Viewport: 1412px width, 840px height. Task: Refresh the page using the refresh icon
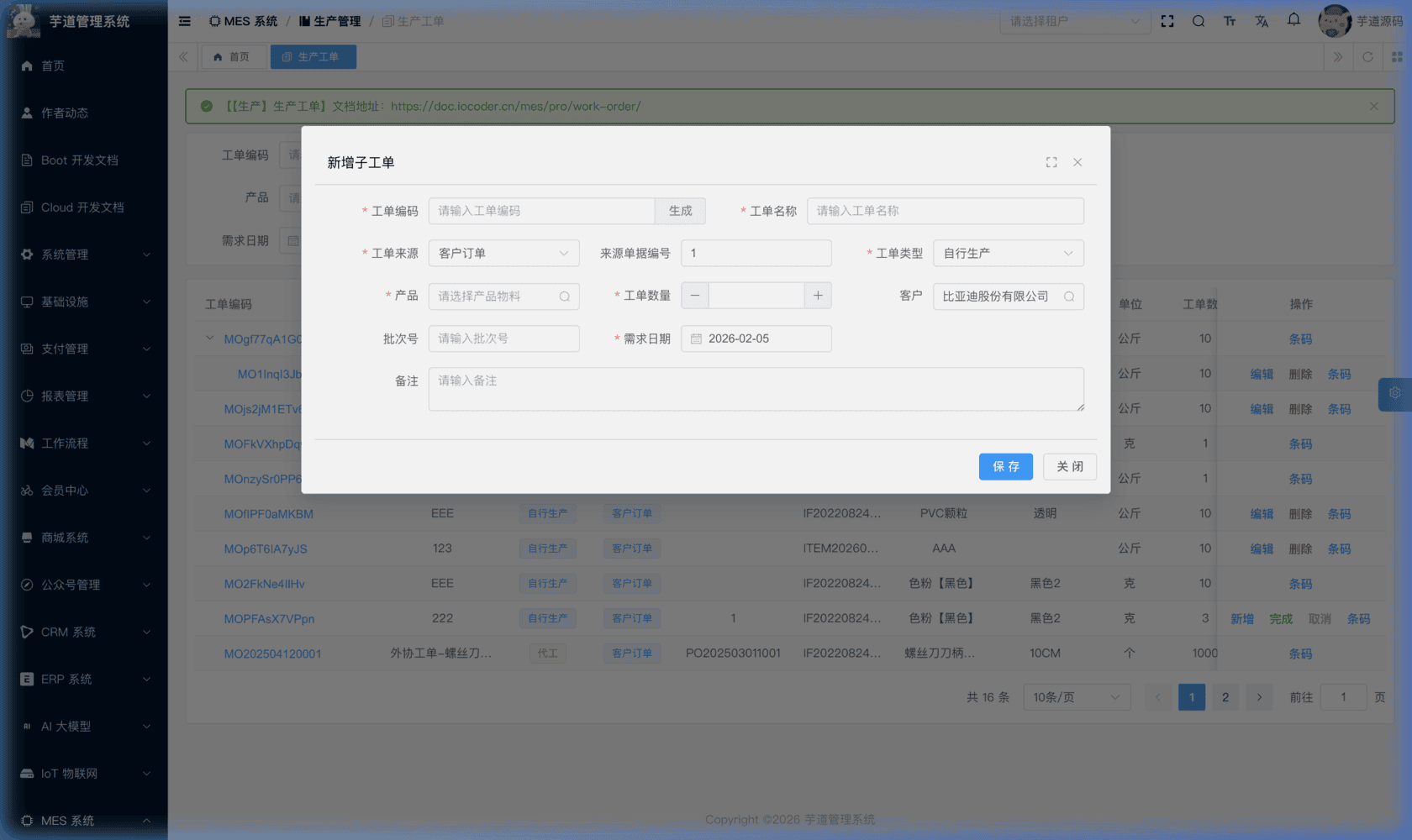pos(1367,56)
